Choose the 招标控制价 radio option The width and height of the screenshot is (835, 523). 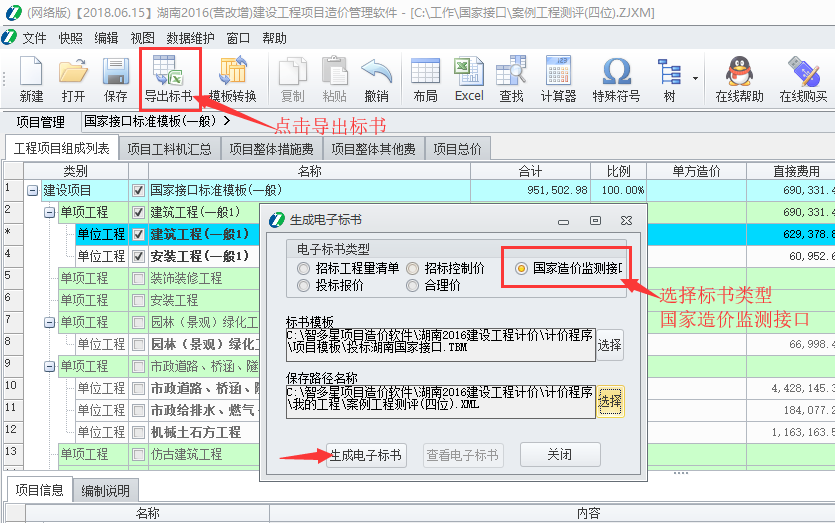point(413,268)
